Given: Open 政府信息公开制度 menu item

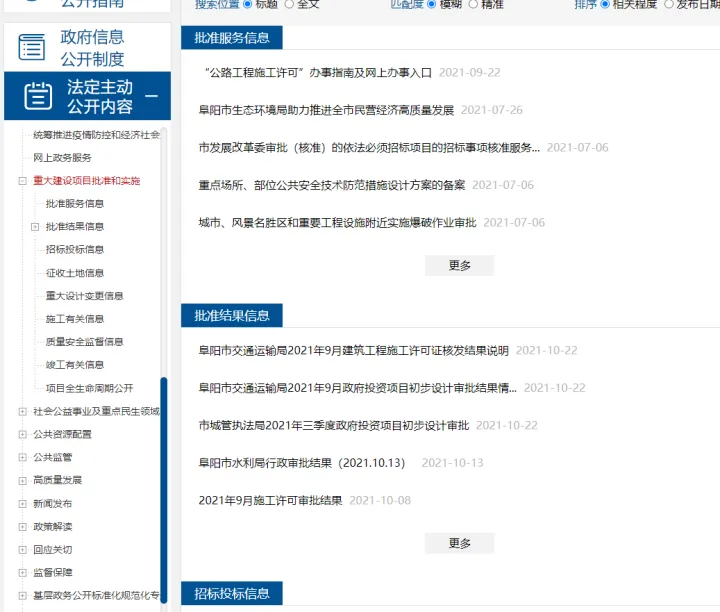Looking at the screenshot, I should point(87,47).
